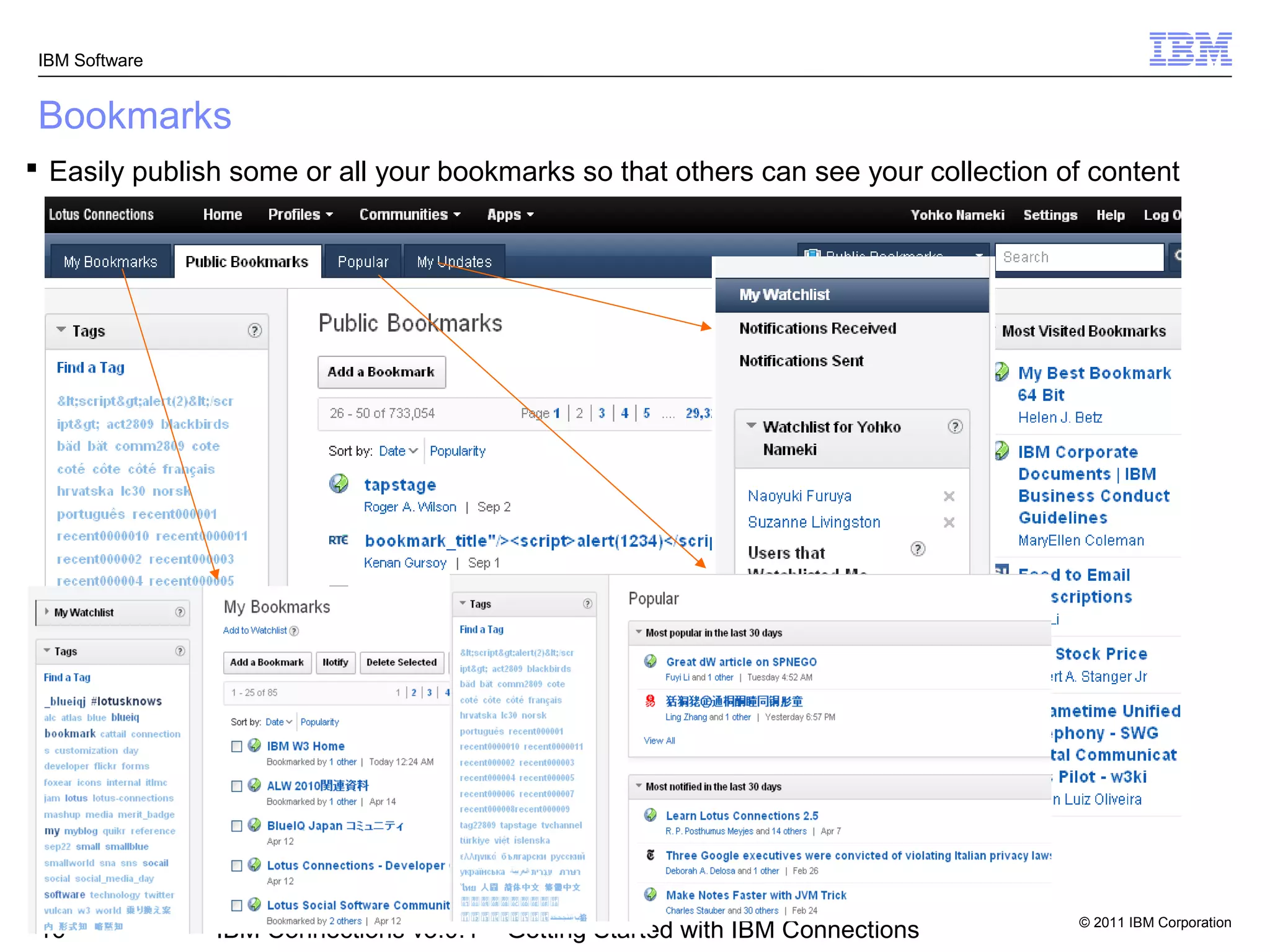Expand the small My Watchlist panel
Viewport: 1270px width, 952px height.
coord(47,612)
